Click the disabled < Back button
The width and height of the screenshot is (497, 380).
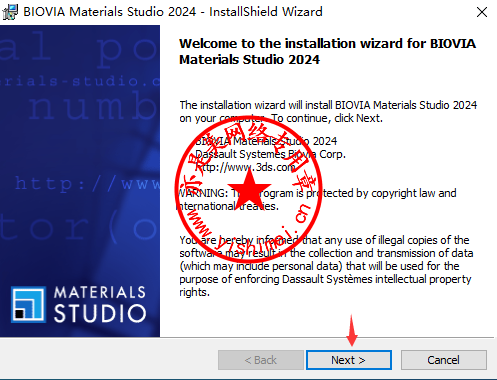click(x=261, y=360)
